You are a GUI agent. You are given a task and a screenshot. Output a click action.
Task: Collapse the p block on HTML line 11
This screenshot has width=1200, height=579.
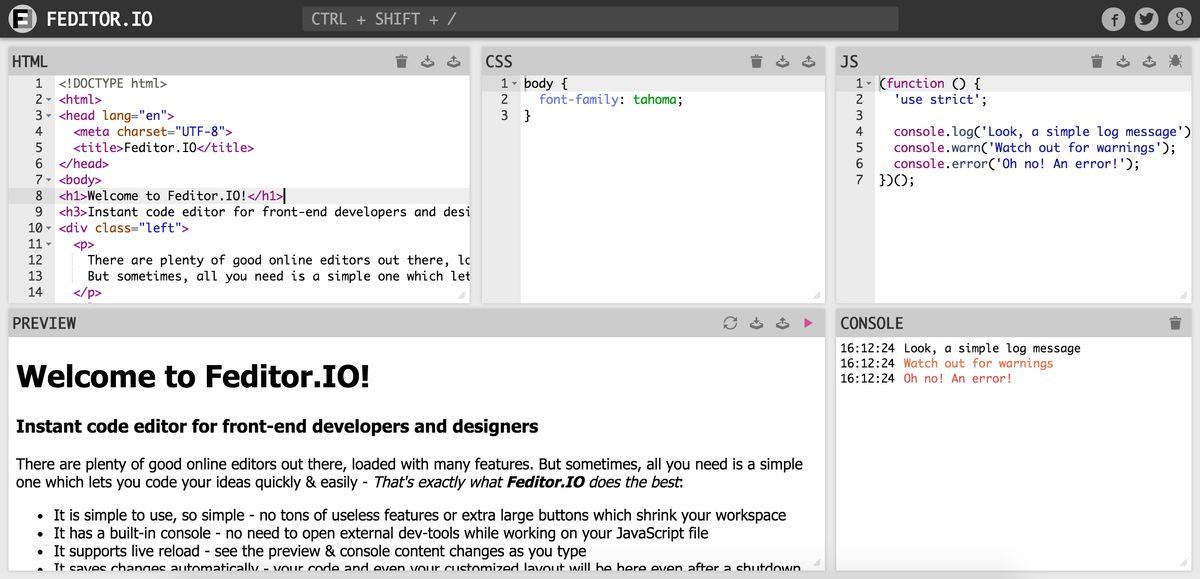click(x=49, y=244)
